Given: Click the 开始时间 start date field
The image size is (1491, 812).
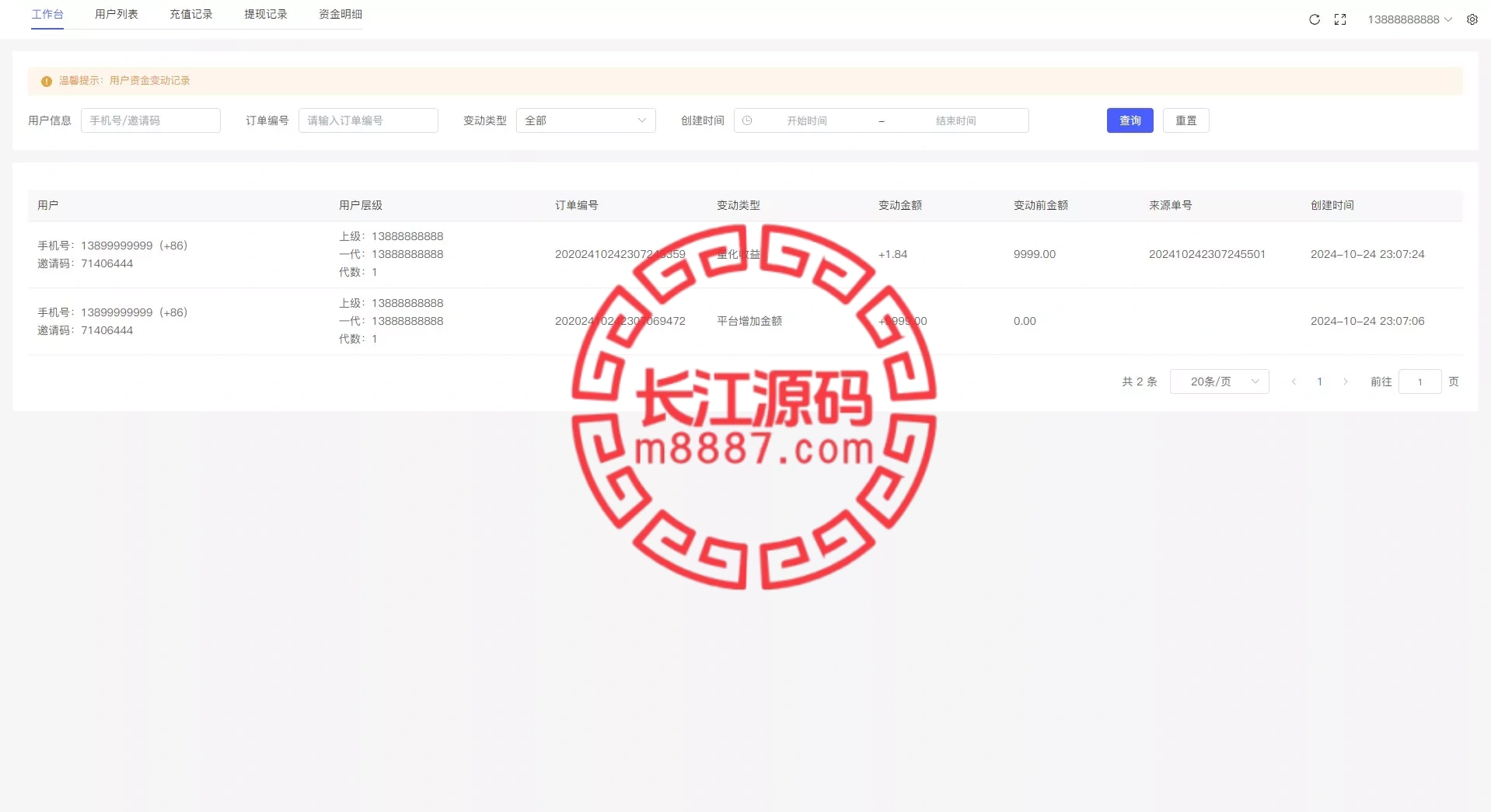Looking at the screenshot, I should (x=807, y=120).
